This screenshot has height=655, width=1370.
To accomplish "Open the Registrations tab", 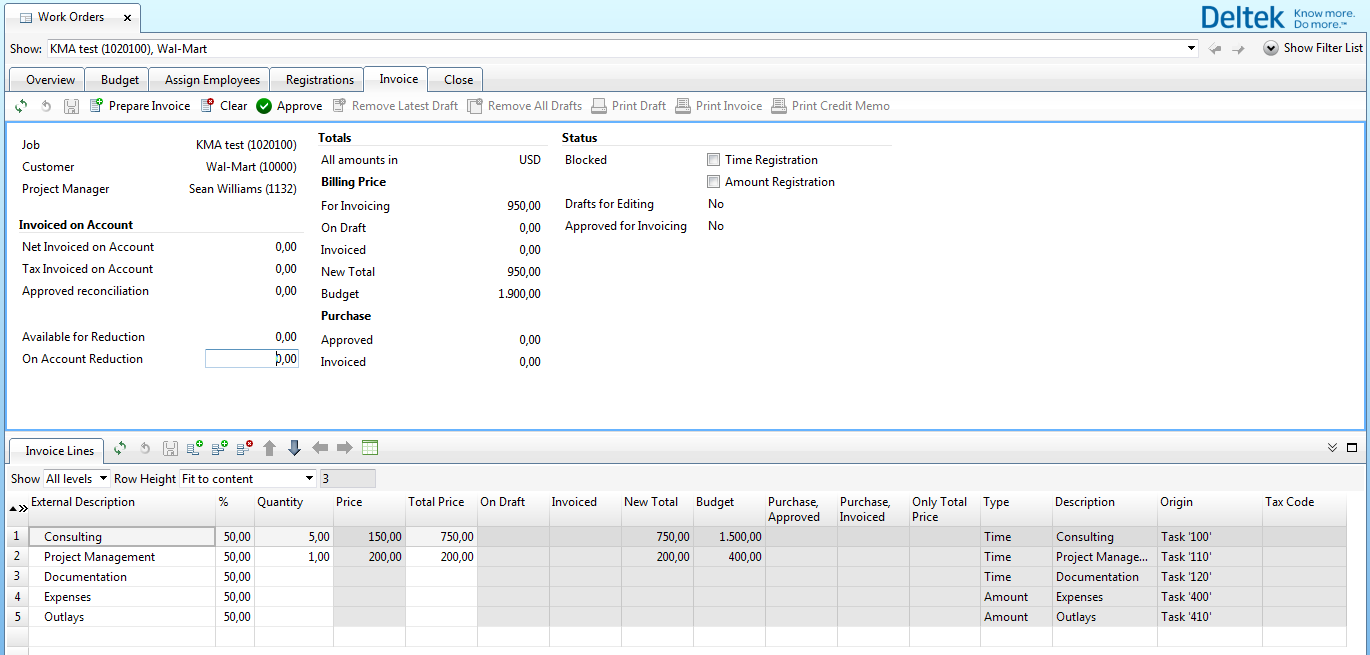I will 319,80.
